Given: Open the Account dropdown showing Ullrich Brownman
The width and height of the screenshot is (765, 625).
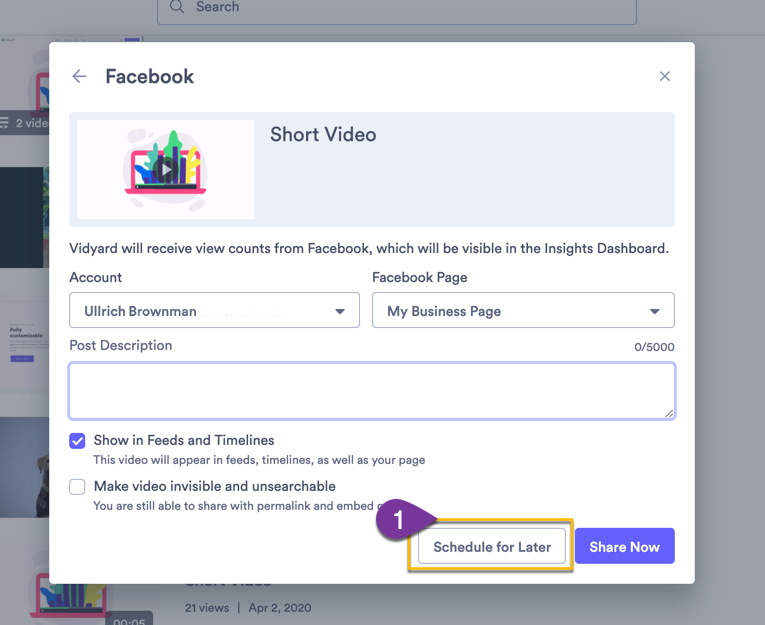Looking at the screenshot, I should [214, 310].
